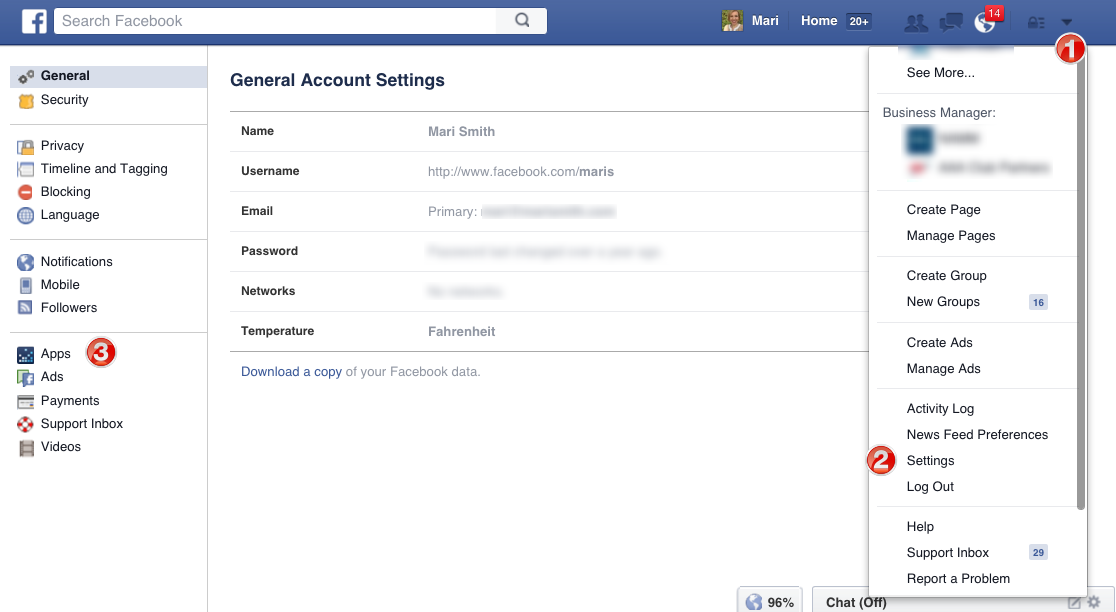Edit the Password row
The width and height of the screenshot is (1116, 612).
549,251
